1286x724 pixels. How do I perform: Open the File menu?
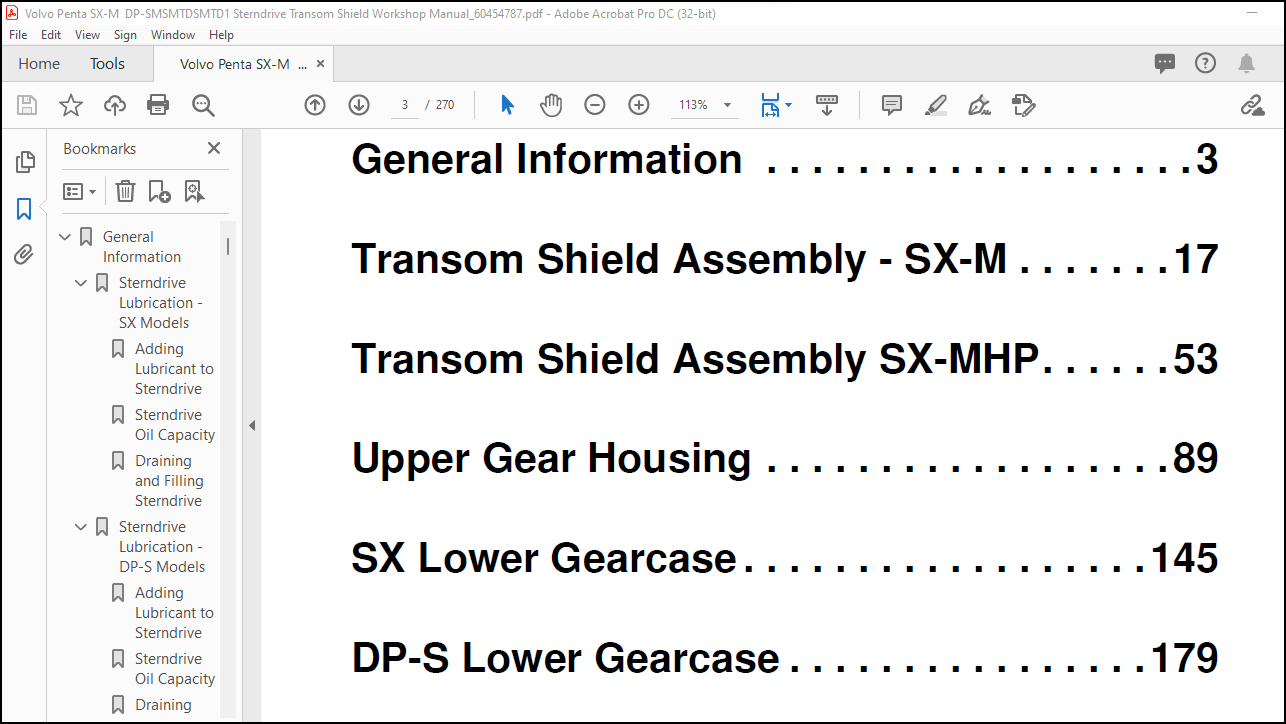[x=18, y=34]
